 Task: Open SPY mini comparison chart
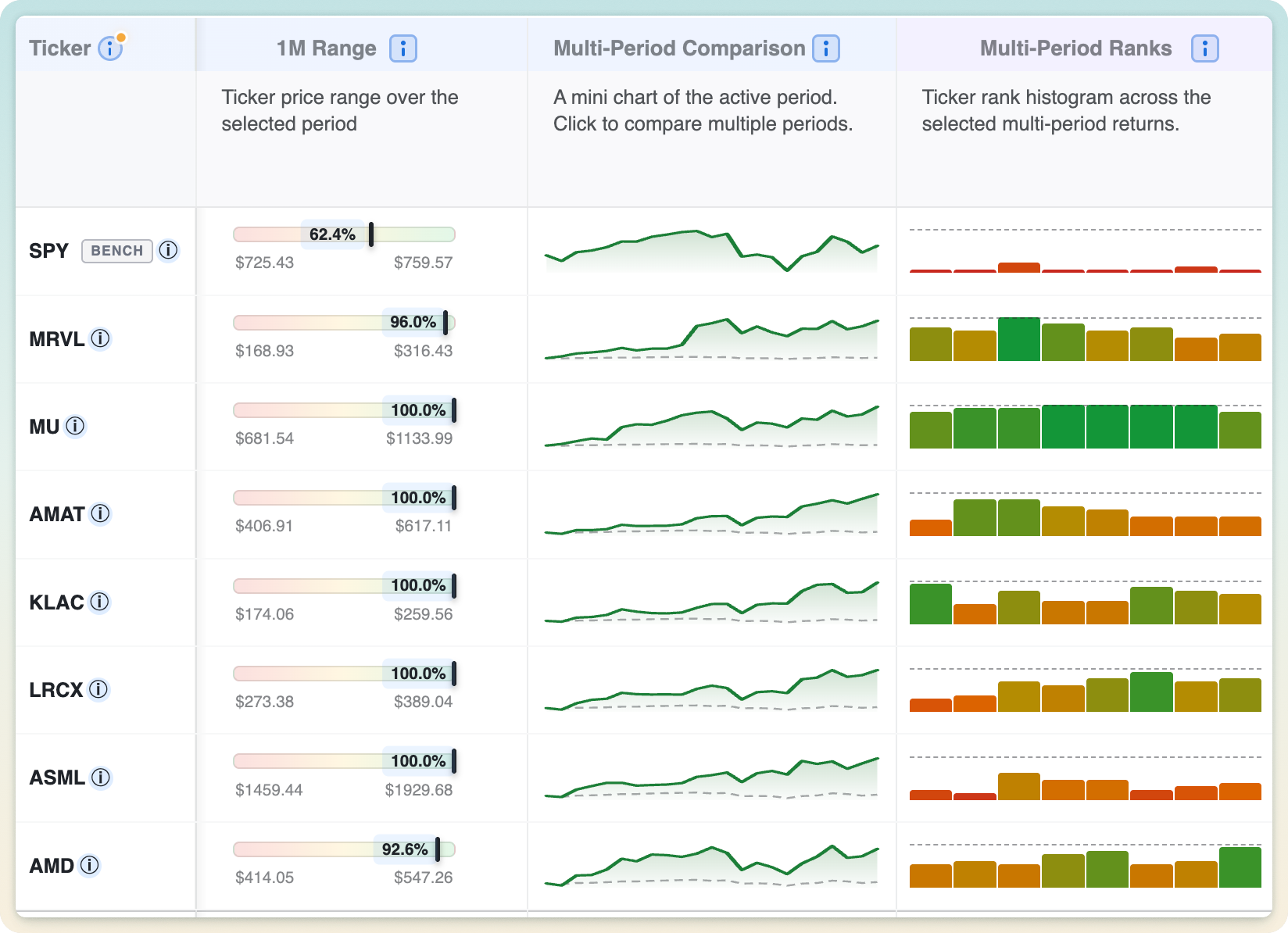[x=712, y=251]
